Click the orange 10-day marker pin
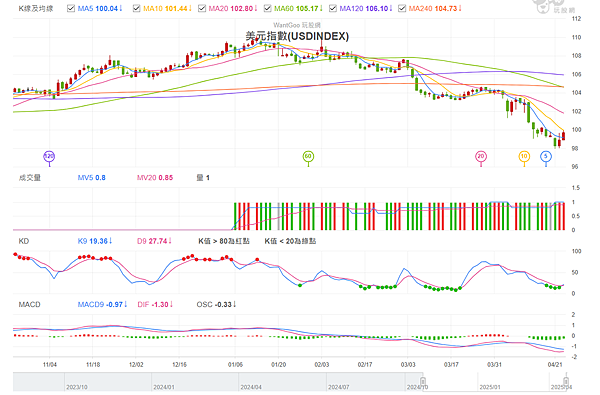Viewport: 600px width, 395px height. 524,158
